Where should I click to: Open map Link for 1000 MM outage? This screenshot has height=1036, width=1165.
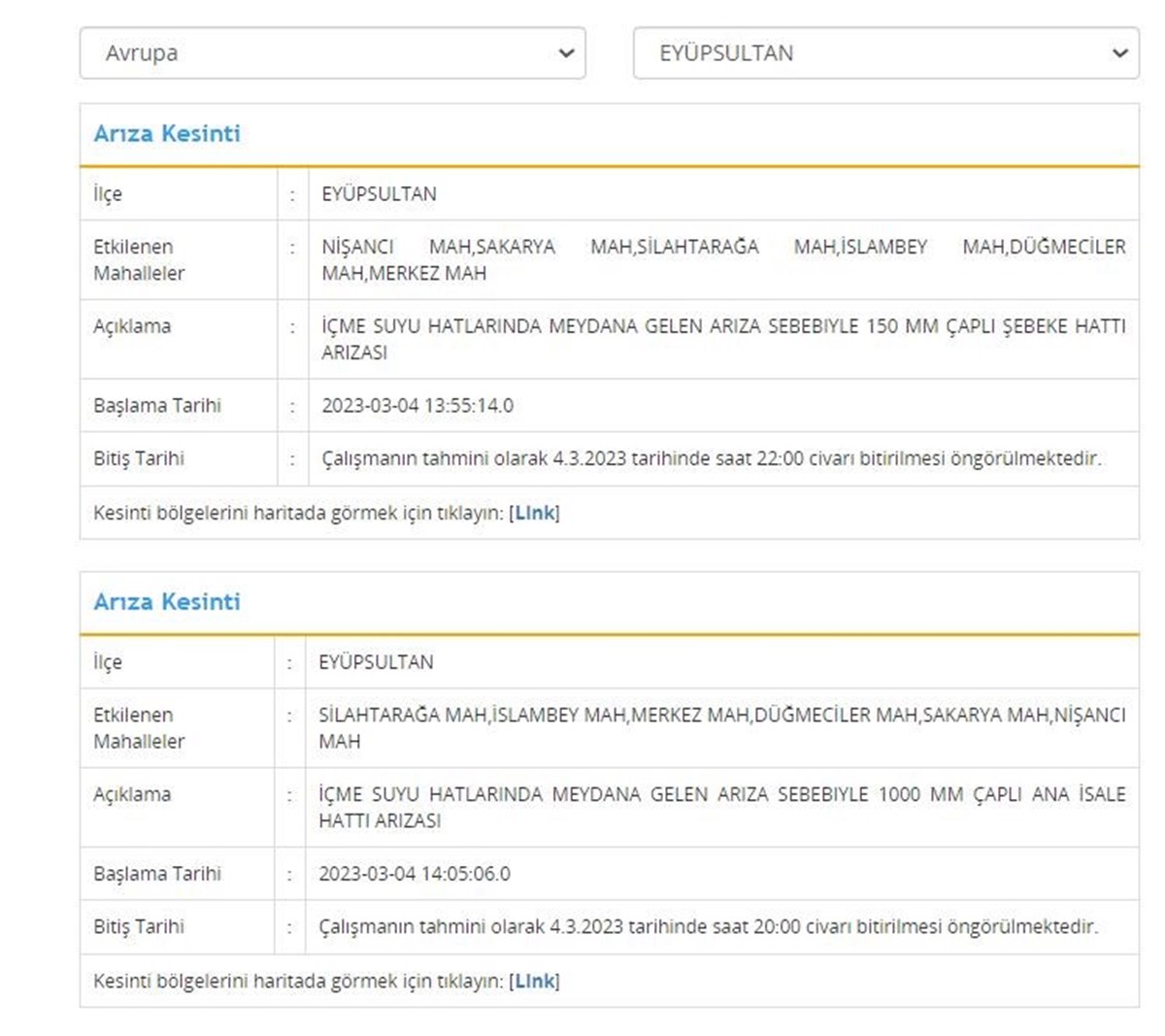(534, 981)
